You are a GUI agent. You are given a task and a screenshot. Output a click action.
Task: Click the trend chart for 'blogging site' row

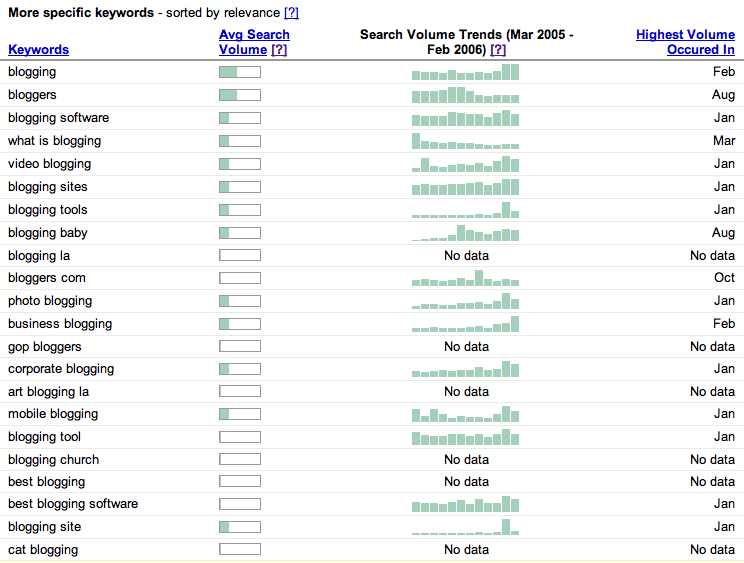pyautogui.click(x=465, y=527)
